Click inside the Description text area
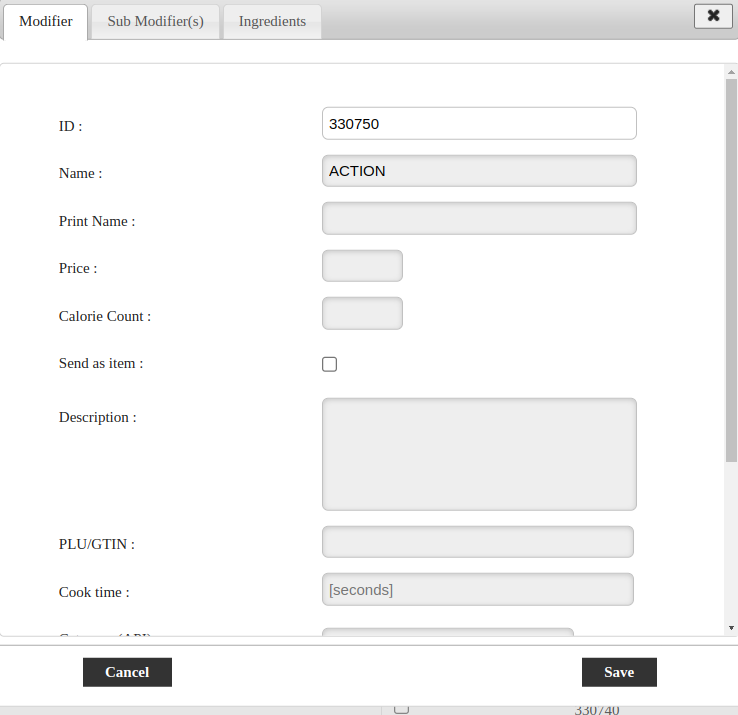The width and height of the screenshot is (738, 715). click(x=479, y=454)
